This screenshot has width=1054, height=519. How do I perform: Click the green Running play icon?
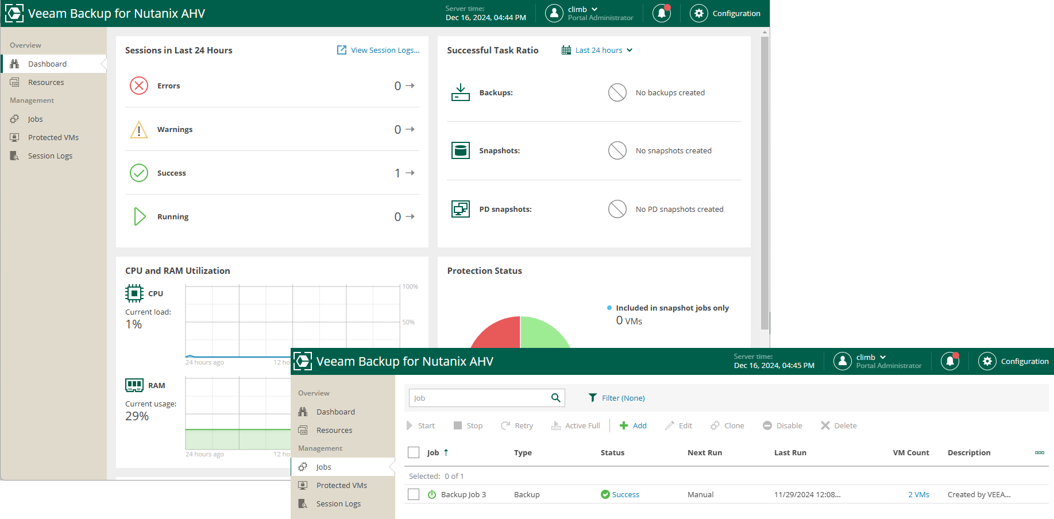pos(139,216)
